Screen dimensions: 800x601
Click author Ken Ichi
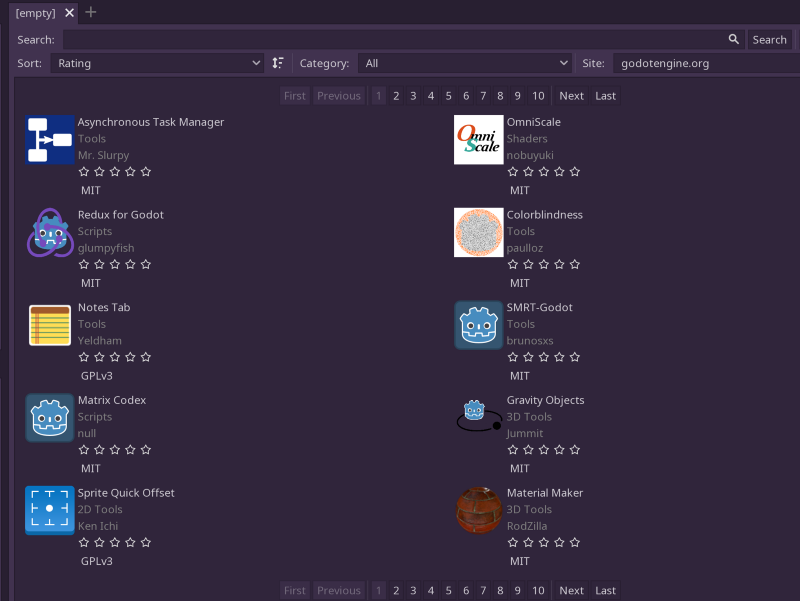pyautogui.click(x=98, y=526)
